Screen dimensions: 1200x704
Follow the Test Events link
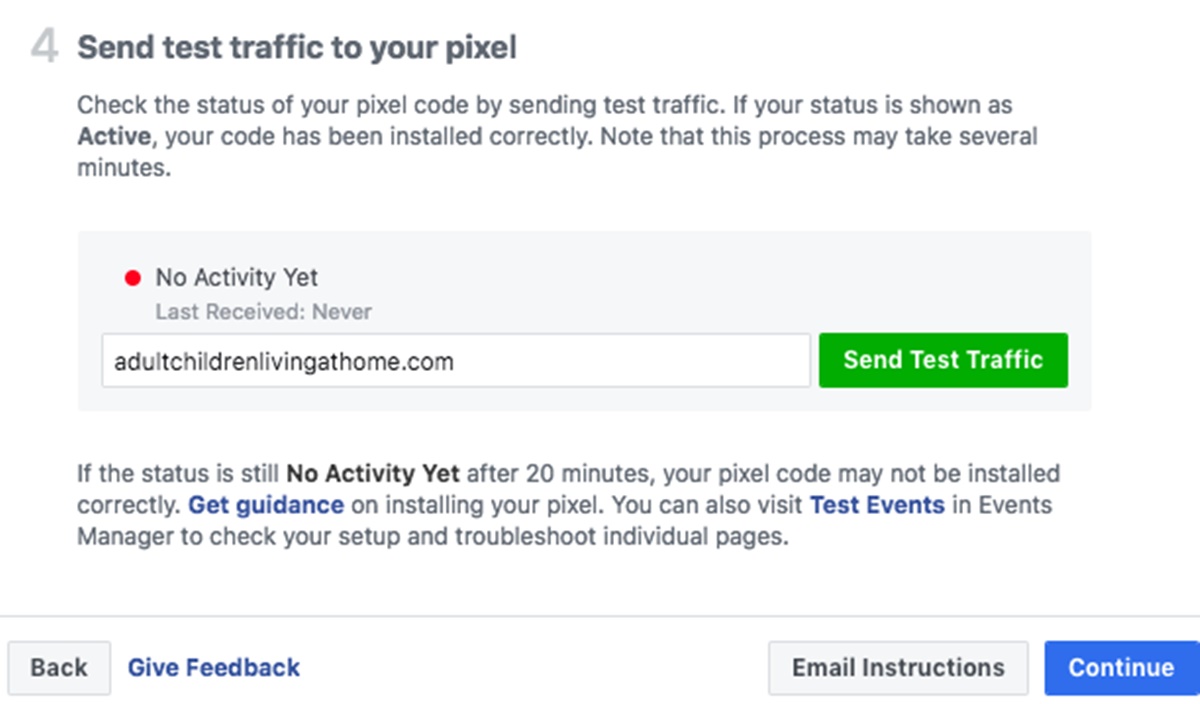tap(877, 505)
